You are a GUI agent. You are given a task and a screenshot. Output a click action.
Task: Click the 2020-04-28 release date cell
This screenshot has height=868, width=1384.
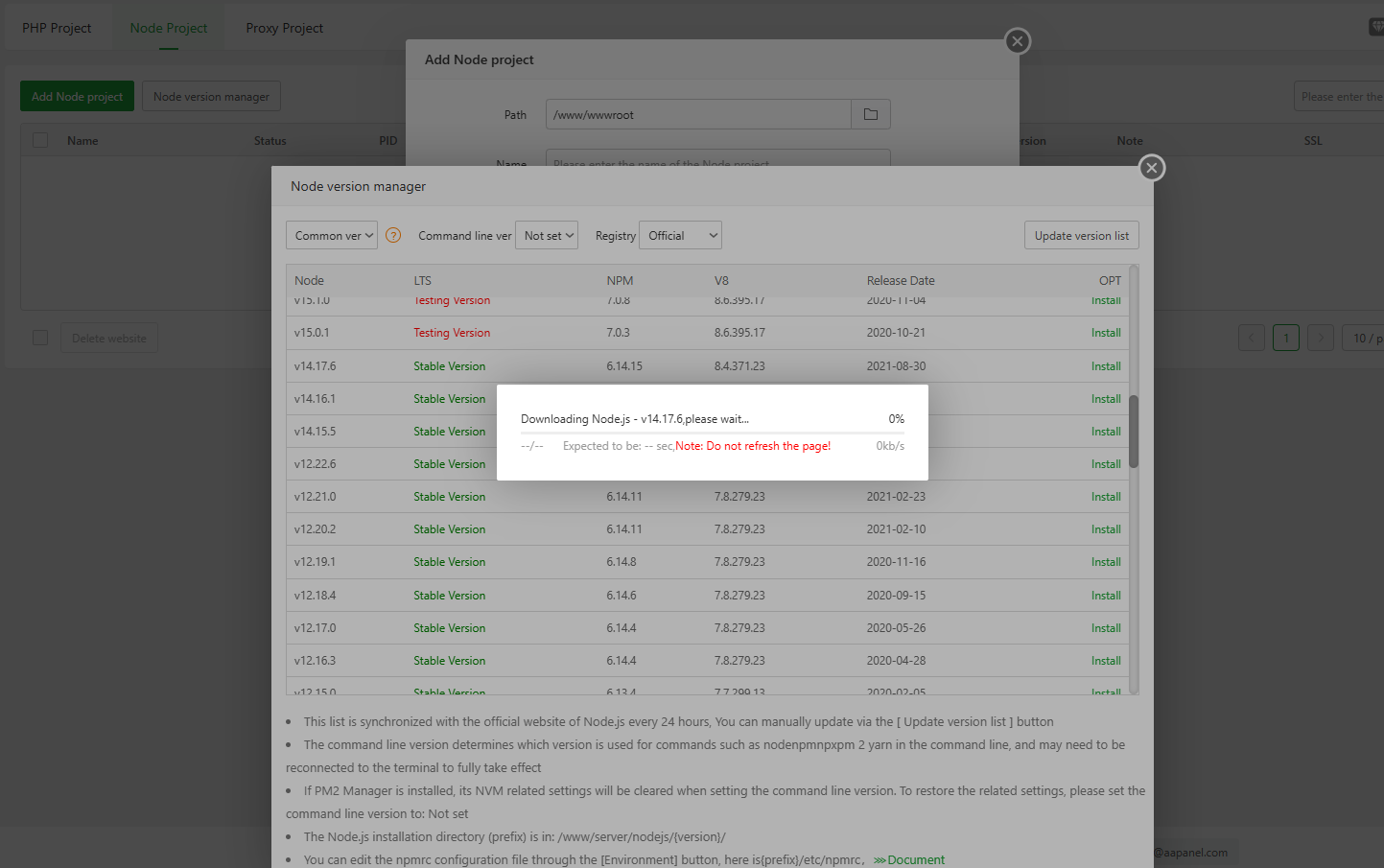point(897,661)
